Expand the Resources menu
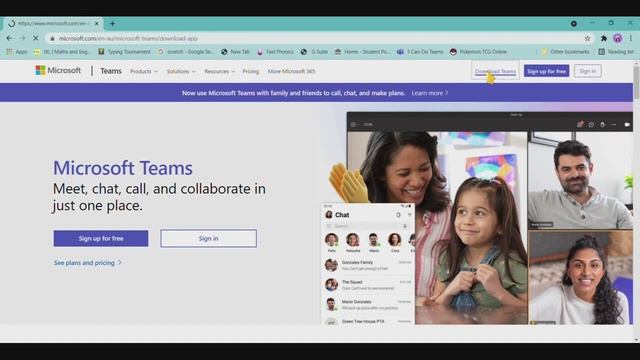Image resolution: width=640 pixels, height=360 pixels. (220, 71)
